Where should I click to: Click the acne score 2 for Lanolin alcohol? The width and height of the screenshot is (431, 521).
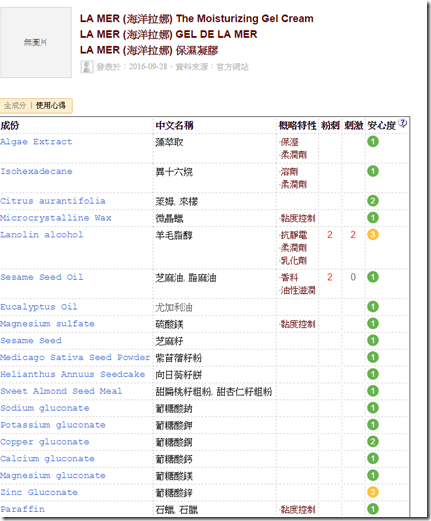tap(330, 235)
